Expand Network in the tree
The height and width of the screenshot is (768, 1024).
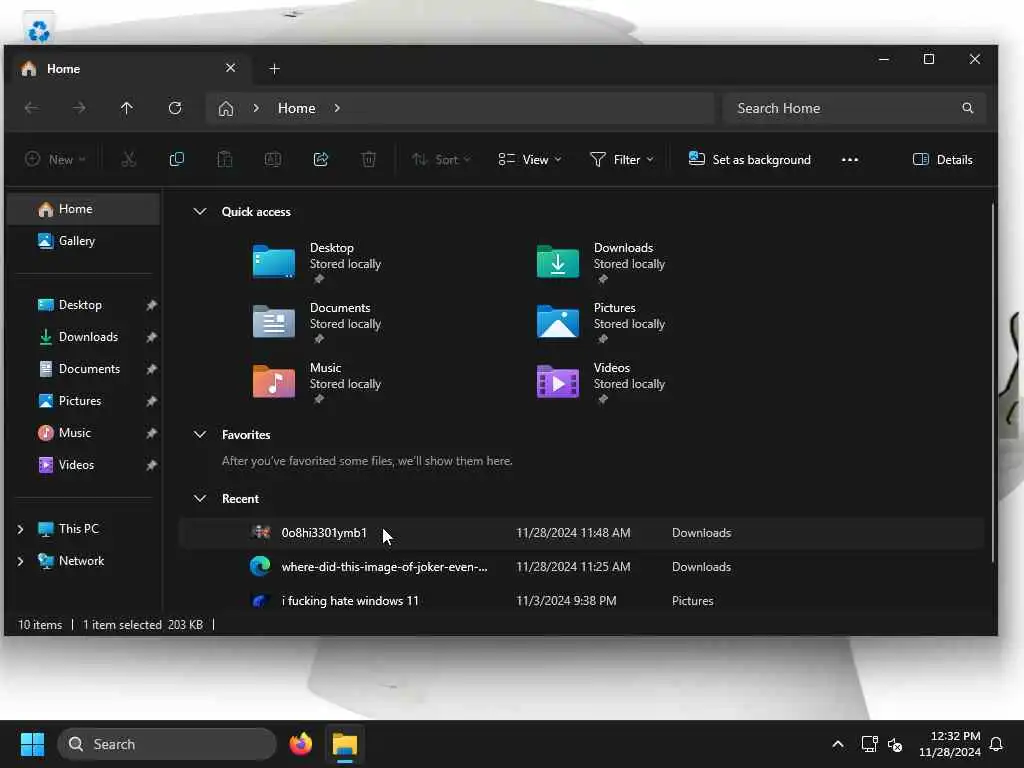[20, 561]
